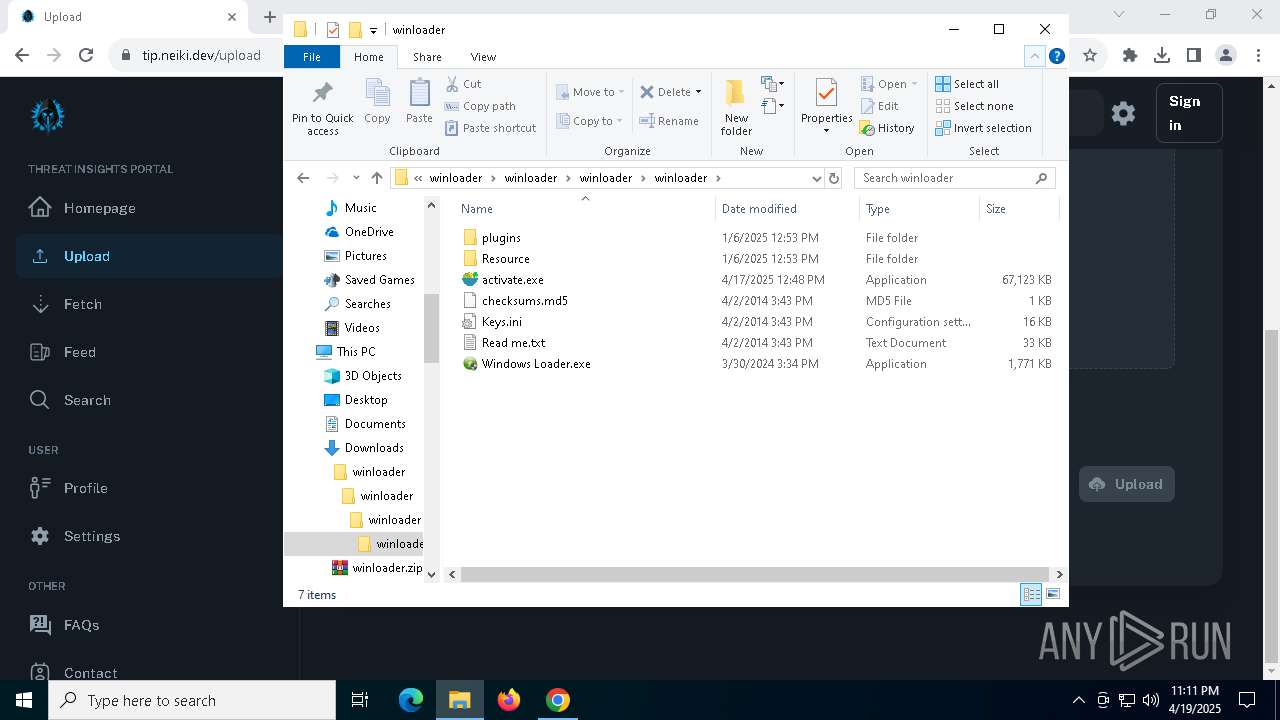This screenshot has height=720, width=1280.
Task: Open Explorer Help question-mark icon
Action: [x=1056, y=56]
